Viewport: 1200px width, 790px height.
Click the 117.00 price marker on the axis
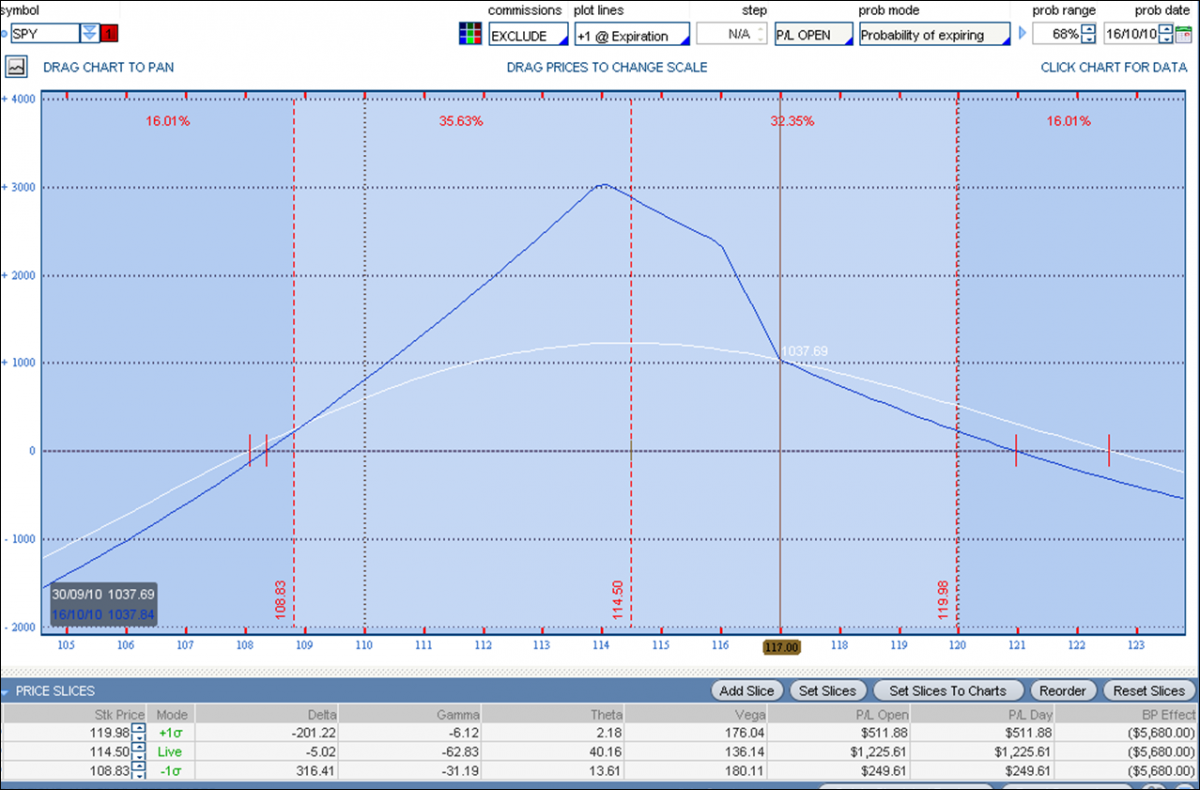coord(781,647)
